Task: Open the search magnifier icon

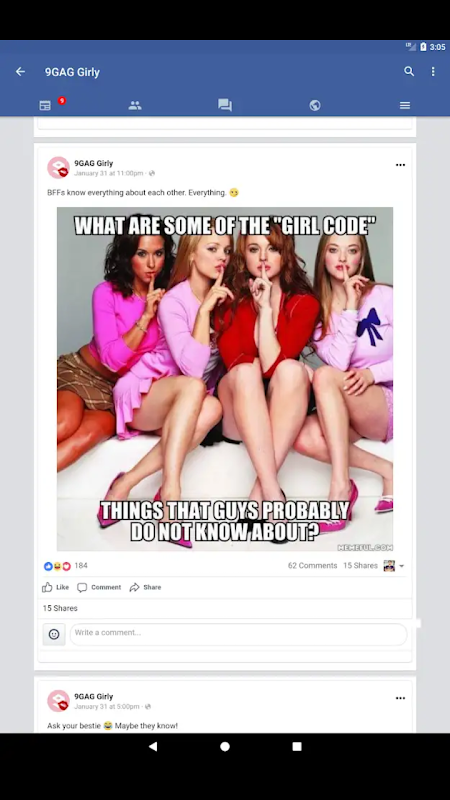Action: [x=409, y=71]
